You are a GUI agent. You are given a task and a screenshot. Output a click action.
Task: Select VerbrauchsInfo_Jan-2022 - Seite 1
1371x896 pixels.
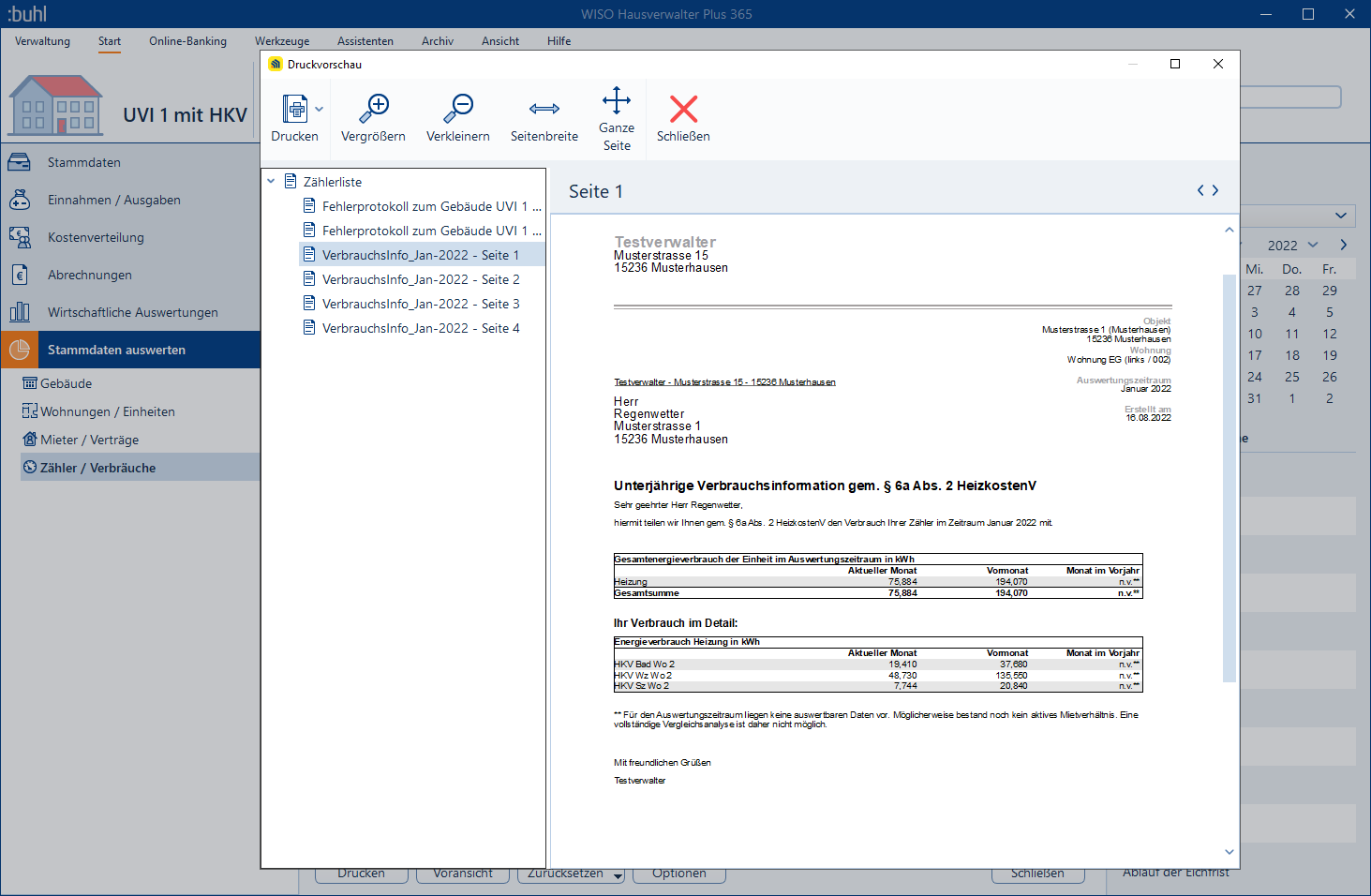(x=422, y=255)
